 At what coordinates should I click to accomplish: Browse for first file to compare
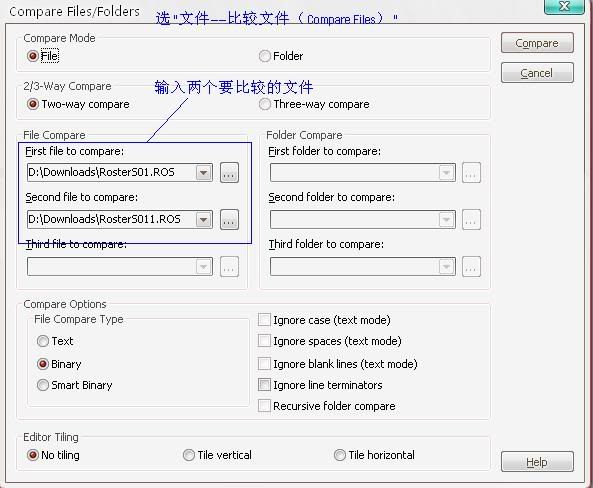point(229,173)
